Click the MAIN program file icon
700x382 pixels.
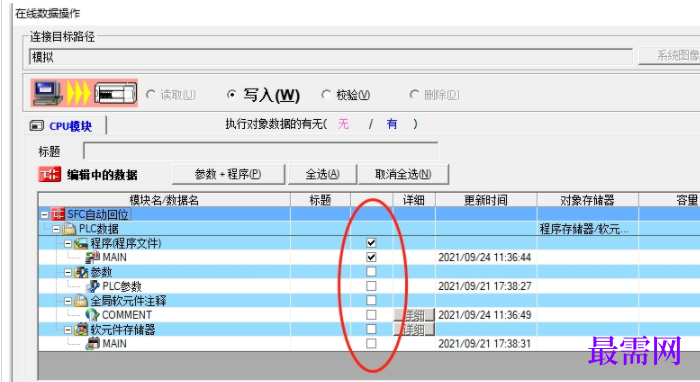click(92, 257)
